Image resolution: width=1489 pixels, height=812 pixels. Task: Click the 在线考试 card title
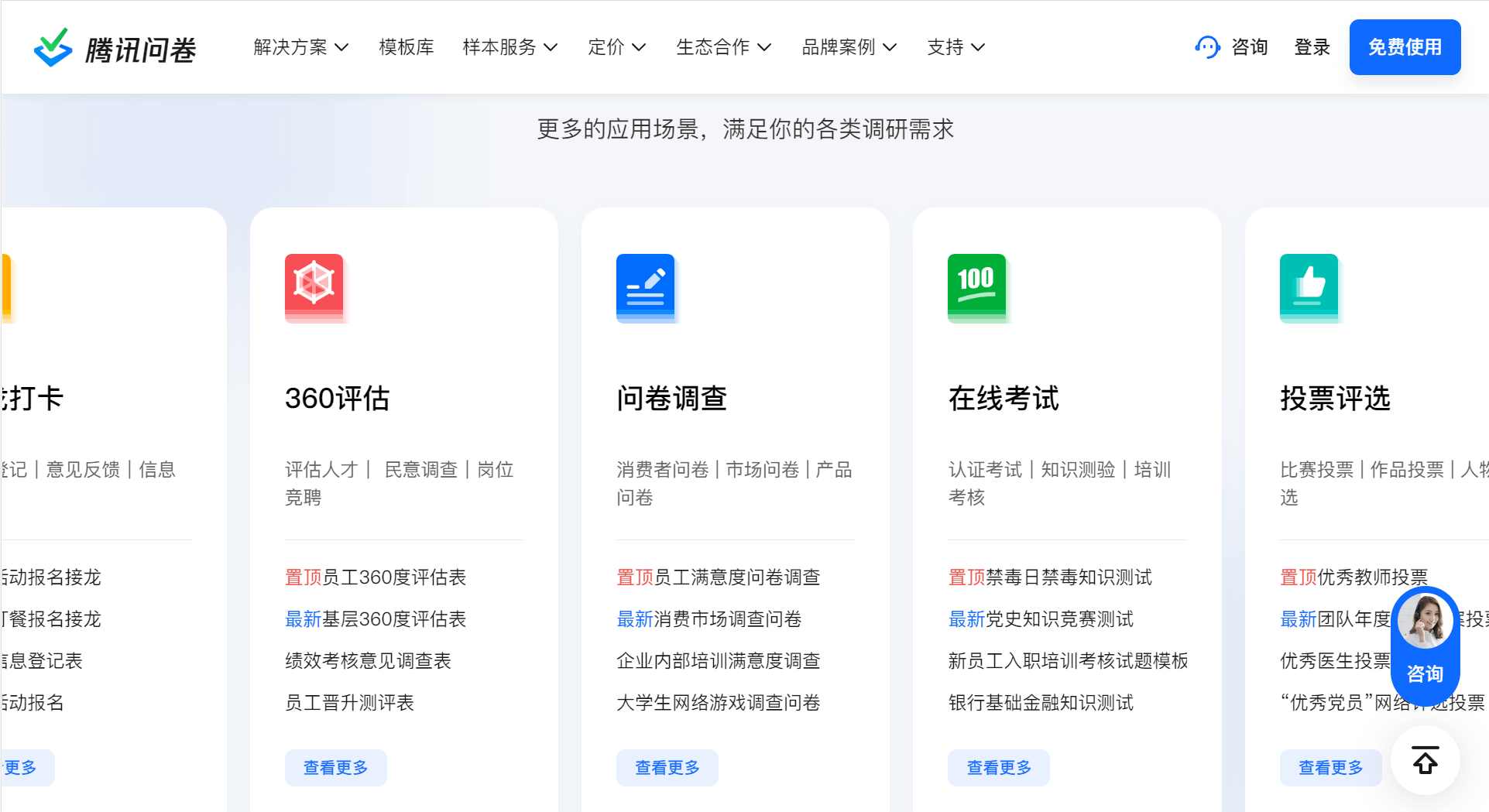pyautogui.click(x=1004, y=398)
